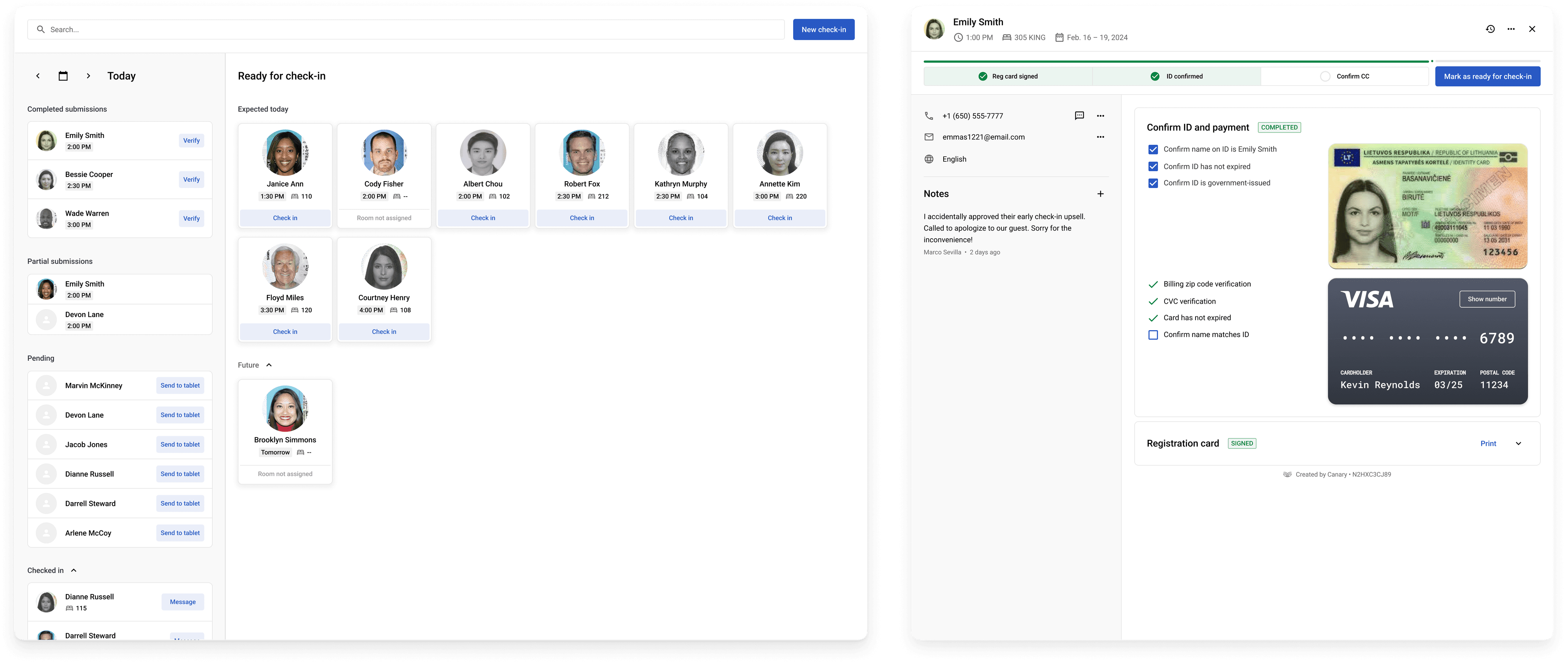Open header three-dot menu for Emily Smith
Viewport: 1568px width, 663px height.
1511,29
